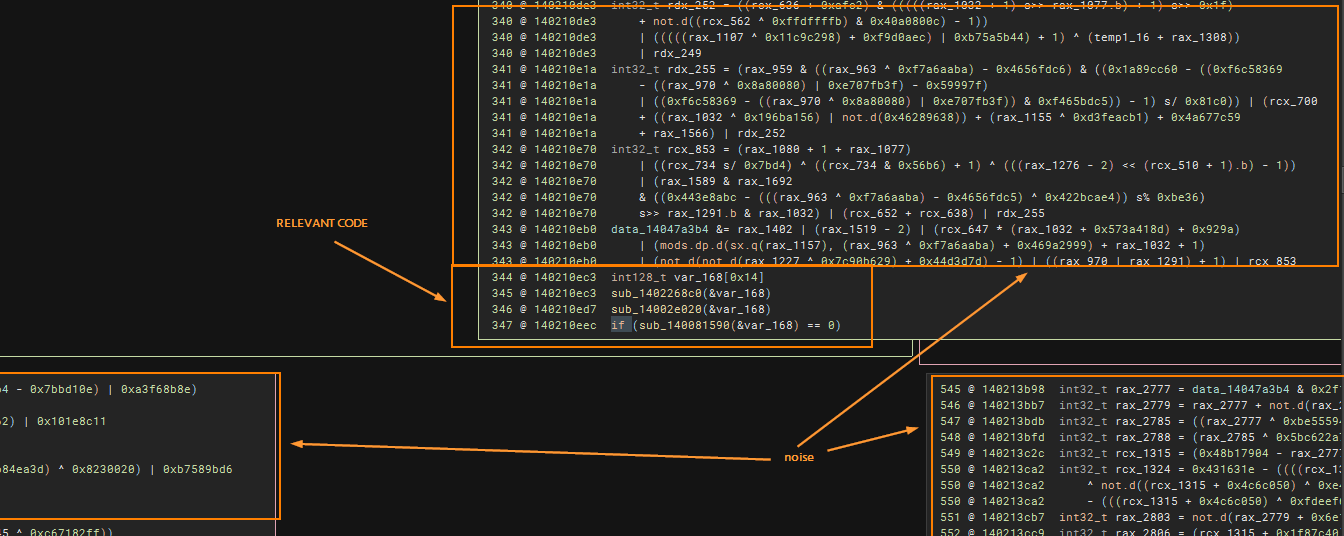
Task: Select the rax_2777 variable on line 545
Action: pos(1144,389)
